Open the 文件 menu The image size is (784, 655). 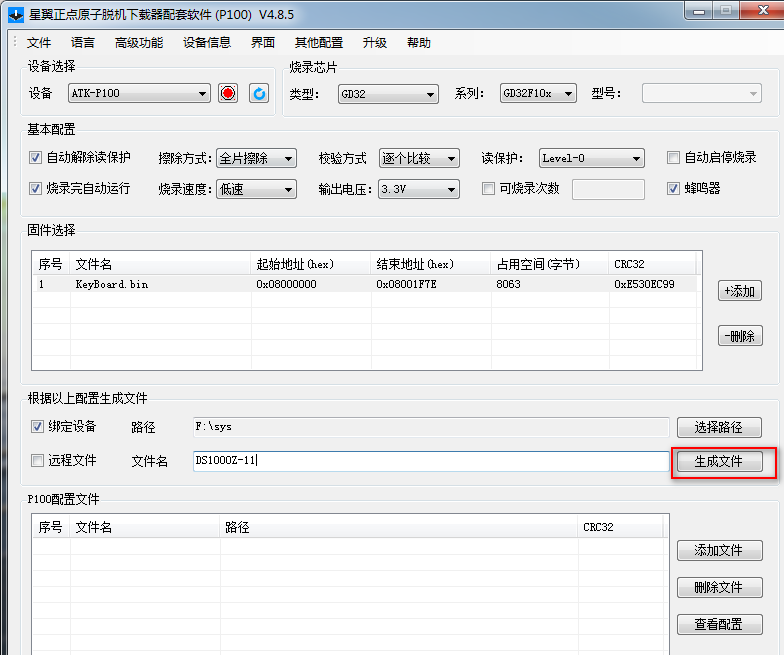[x=39, y=43]
